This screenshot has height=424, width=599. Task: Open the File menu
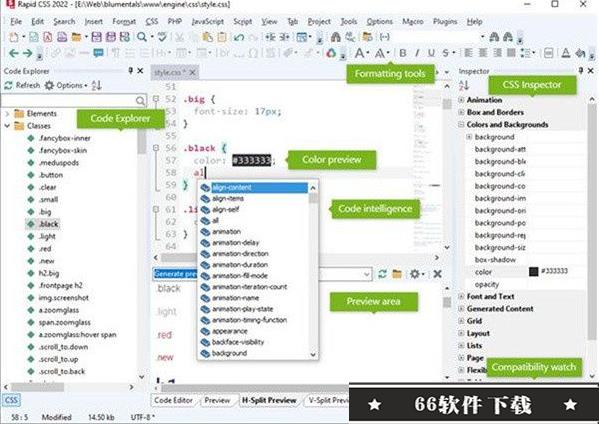coord(16,21)
